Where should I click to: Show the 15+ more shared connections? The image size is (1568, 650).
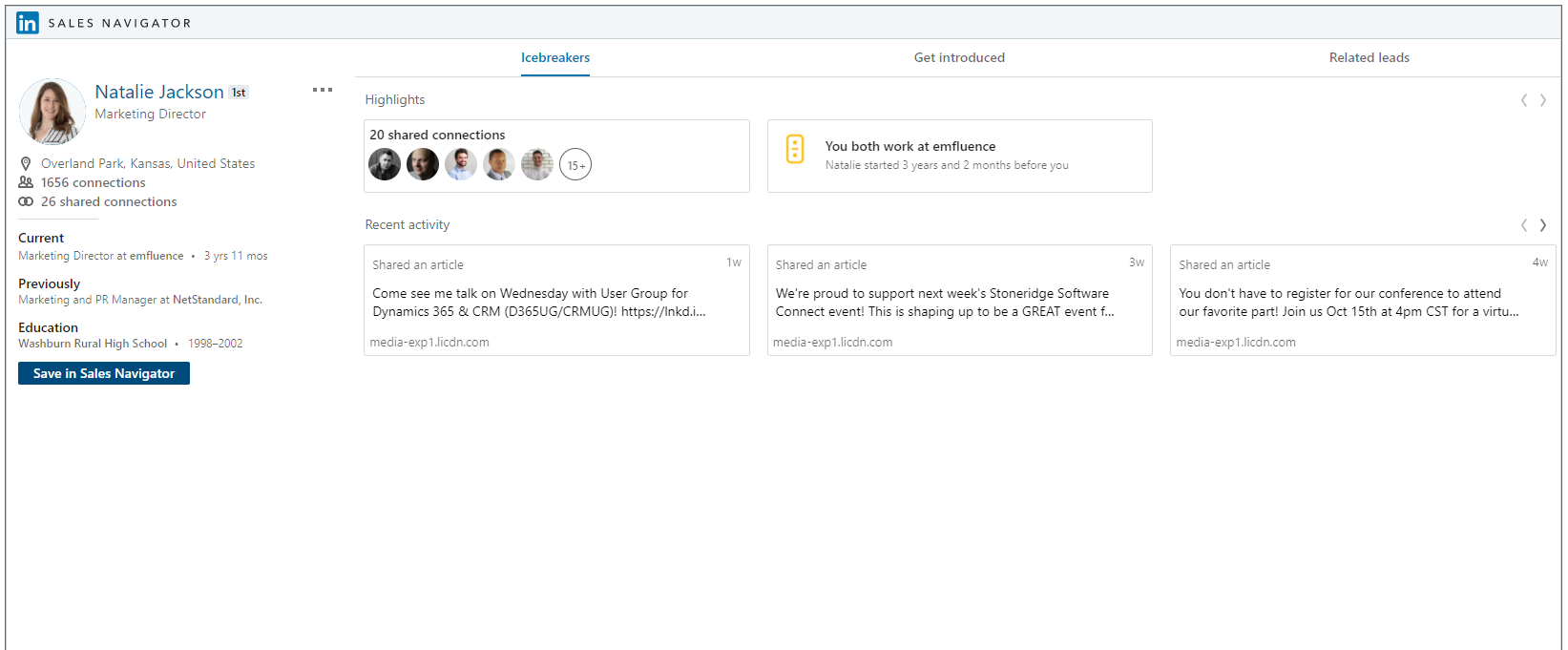(575, 165)
